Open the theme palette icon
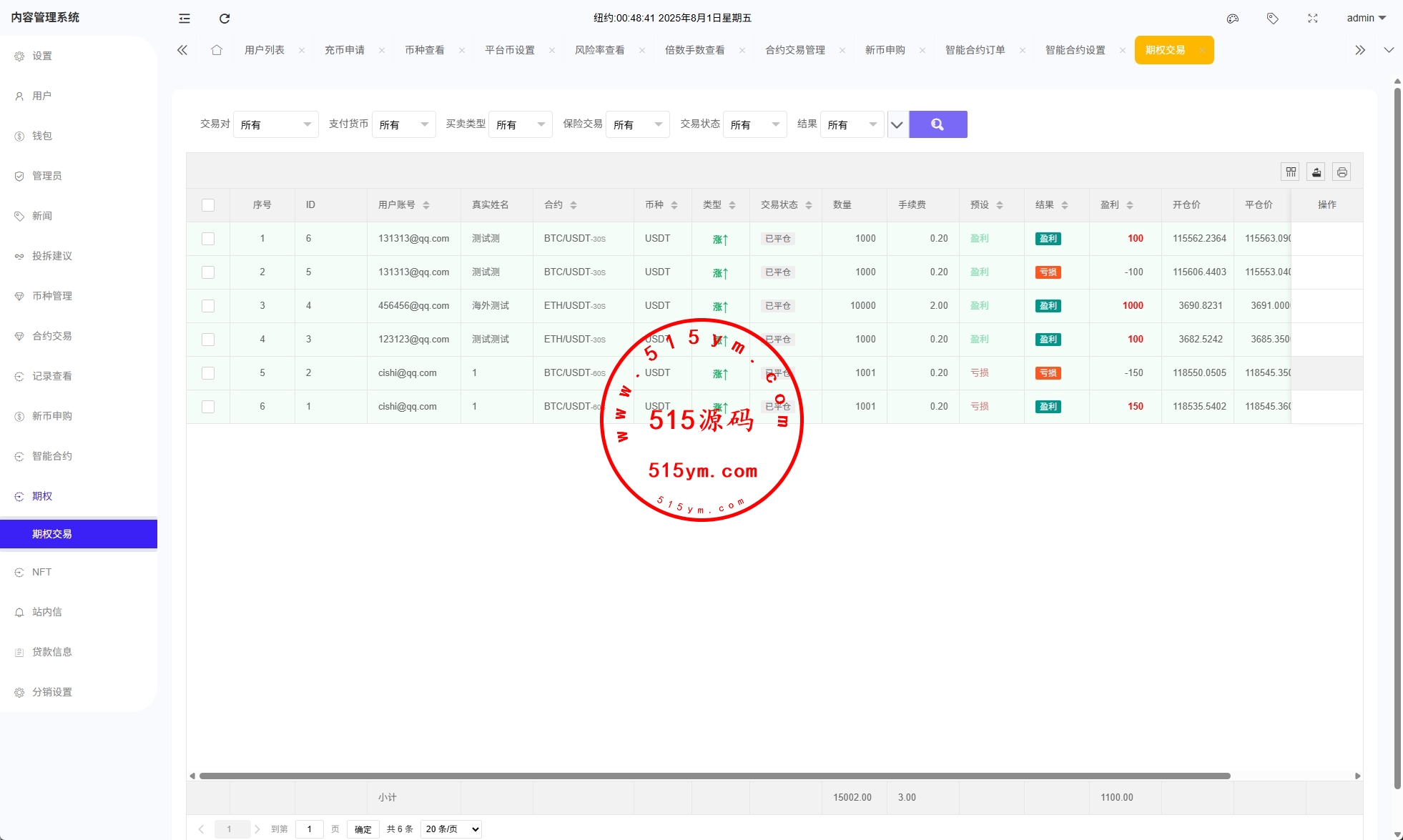This screenshot has width=1403, height=840. [1233, 19]
